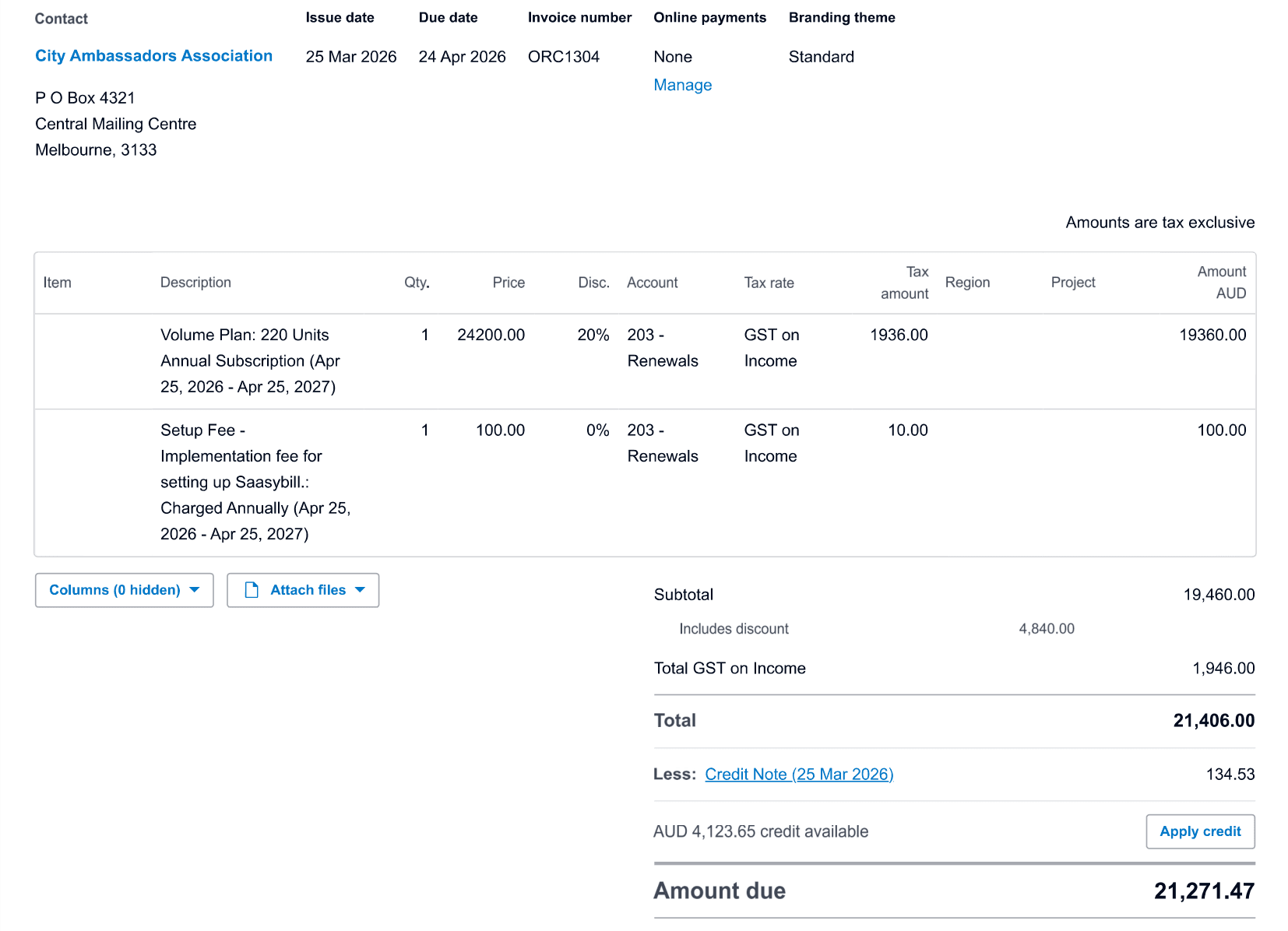Image resolution: width=1288 pixels, height=931 pixels.
Task: Click the Standard branding theme value
Action: click(x=821, y=57)
